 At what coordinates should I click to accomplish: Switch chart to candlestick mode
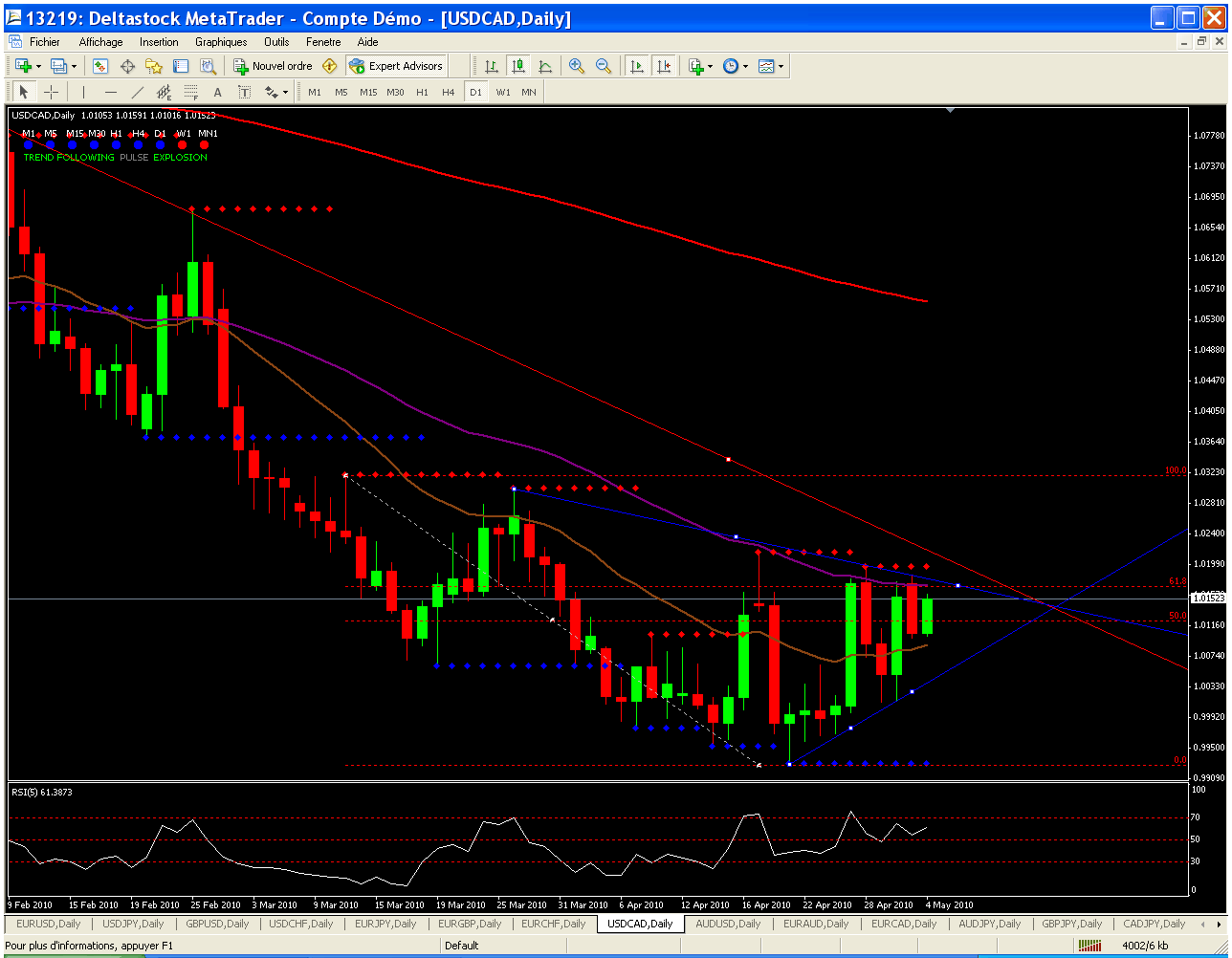coord(517,66)
